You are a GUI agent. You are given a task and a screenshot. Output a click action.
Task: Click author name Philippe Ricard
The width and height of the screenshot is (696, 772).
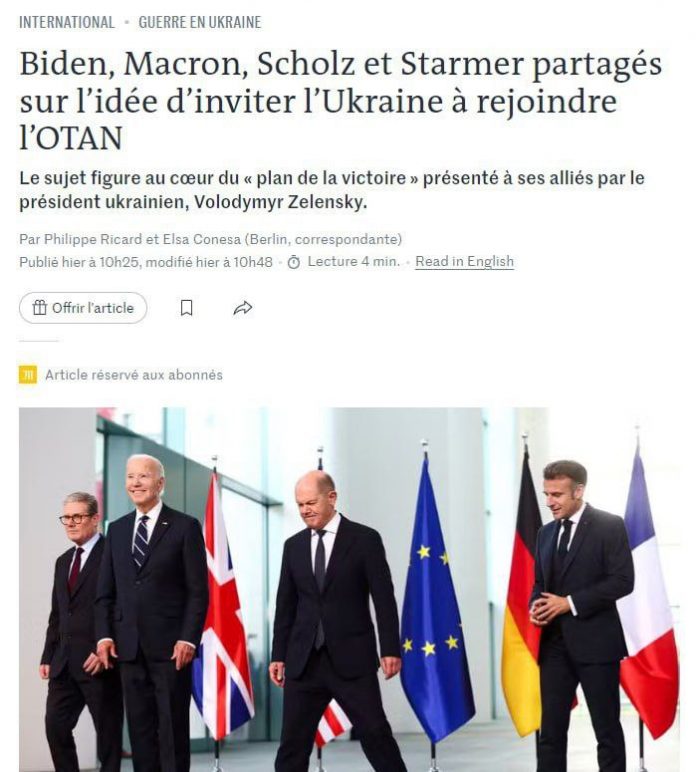(93, 239)
